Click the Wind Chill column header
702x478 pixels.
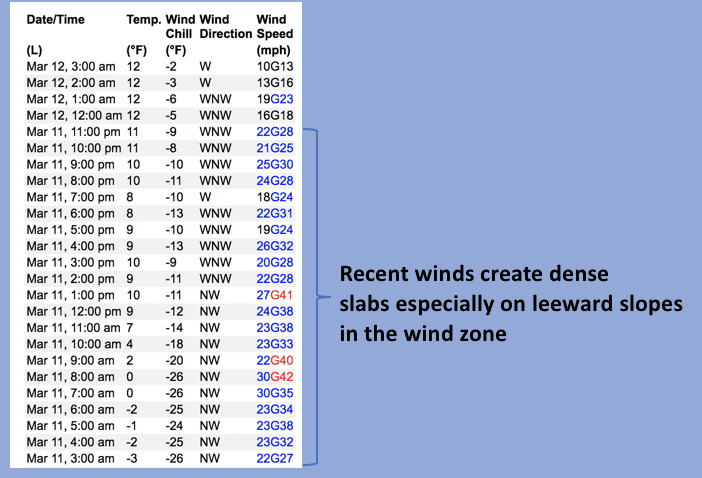point(178,27)
